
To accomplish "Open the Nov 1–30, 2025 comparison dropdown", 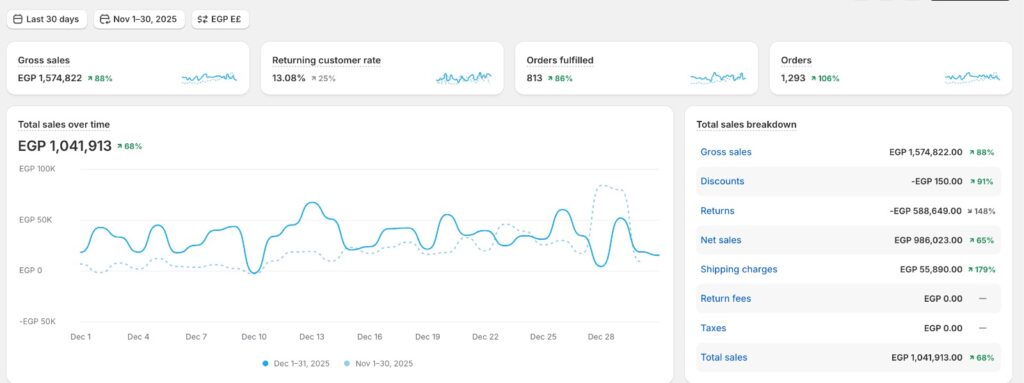I will [x=139, y=20].
